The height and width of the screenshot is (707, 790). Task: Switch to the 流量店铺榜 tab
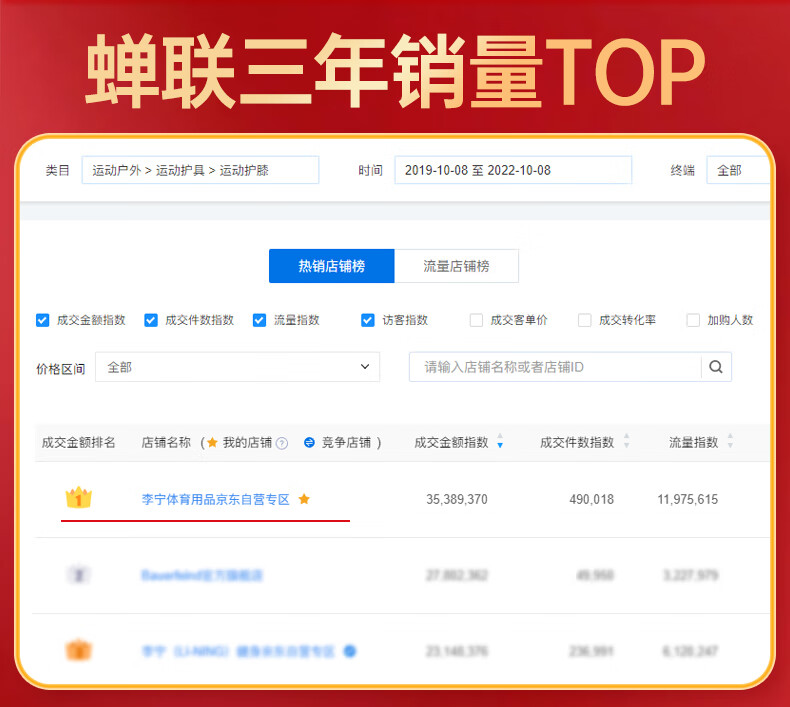click(456, 266)
